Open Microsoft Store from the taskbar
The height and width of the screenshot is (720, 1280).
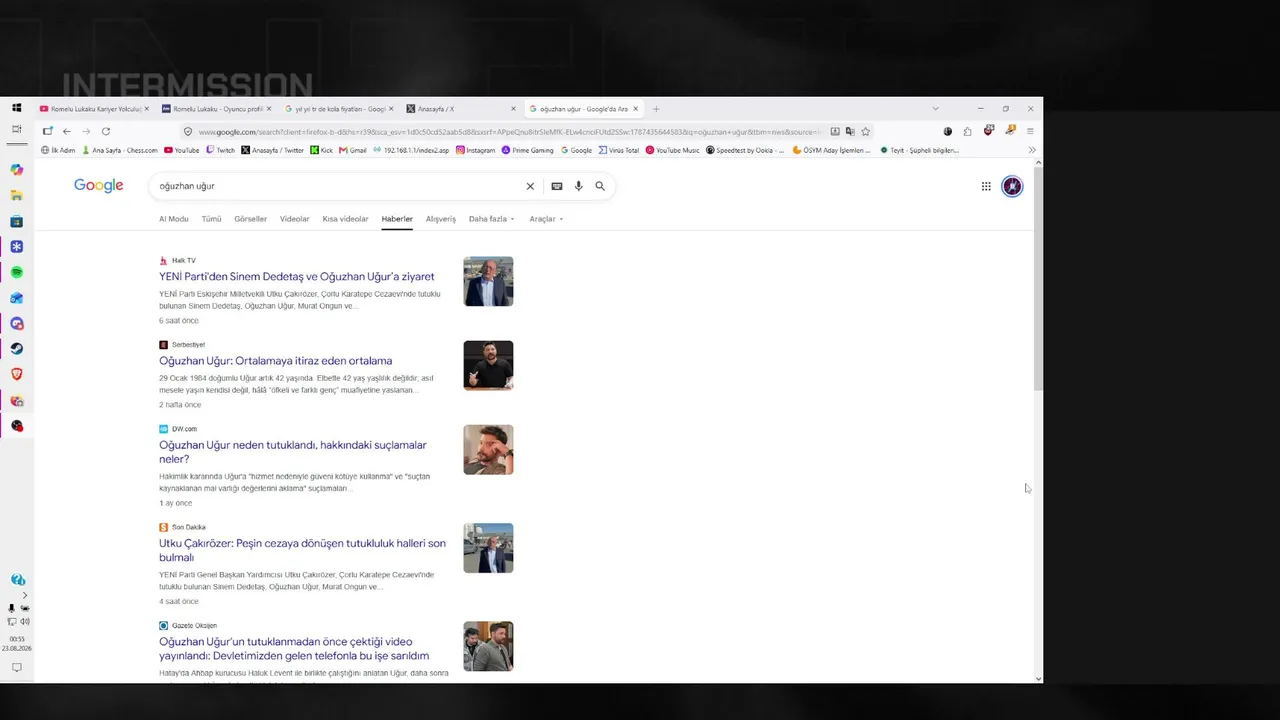17,222
